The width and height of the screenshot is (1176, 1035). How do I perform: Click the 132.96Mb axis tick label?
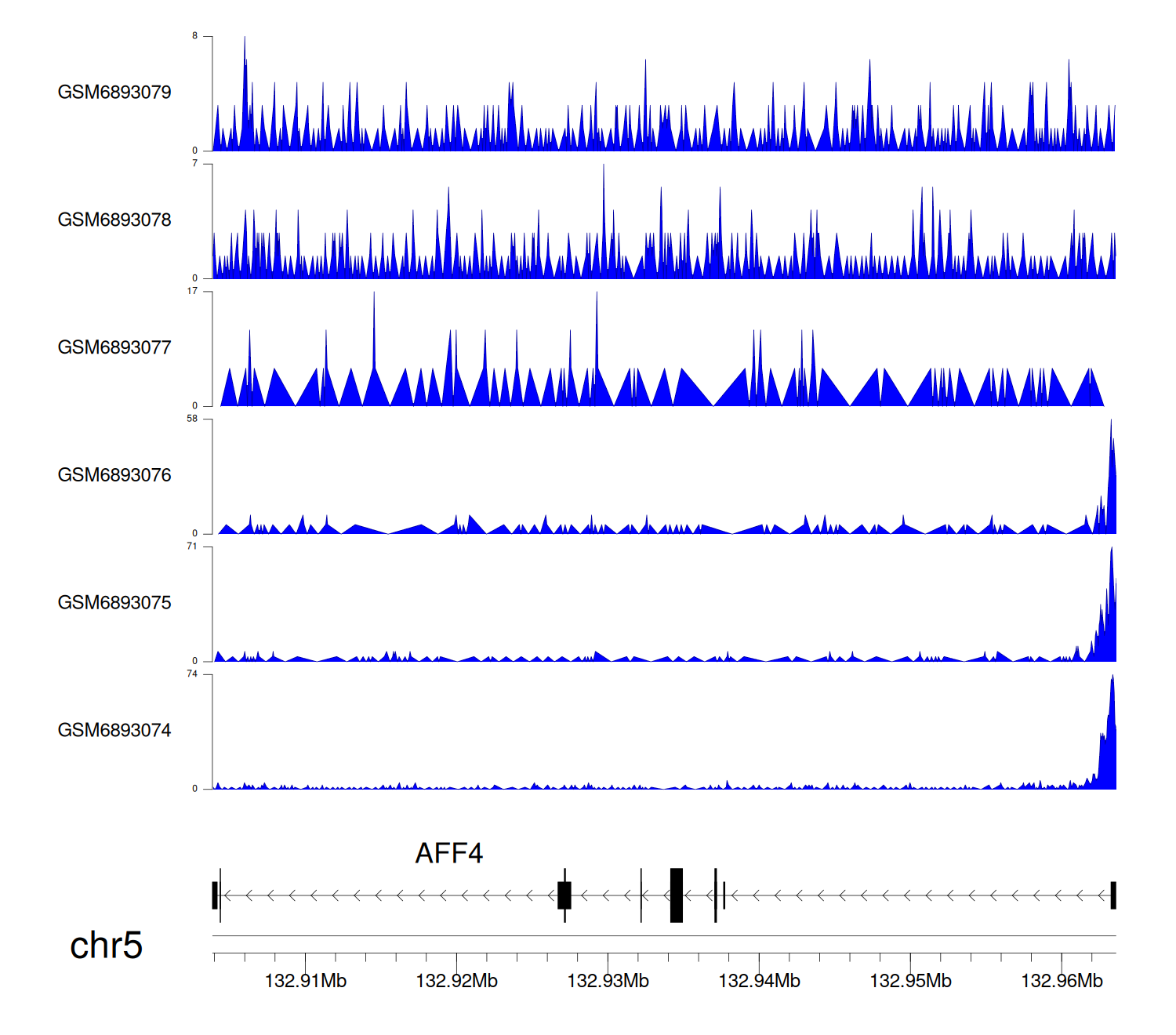click(1062, 981)
